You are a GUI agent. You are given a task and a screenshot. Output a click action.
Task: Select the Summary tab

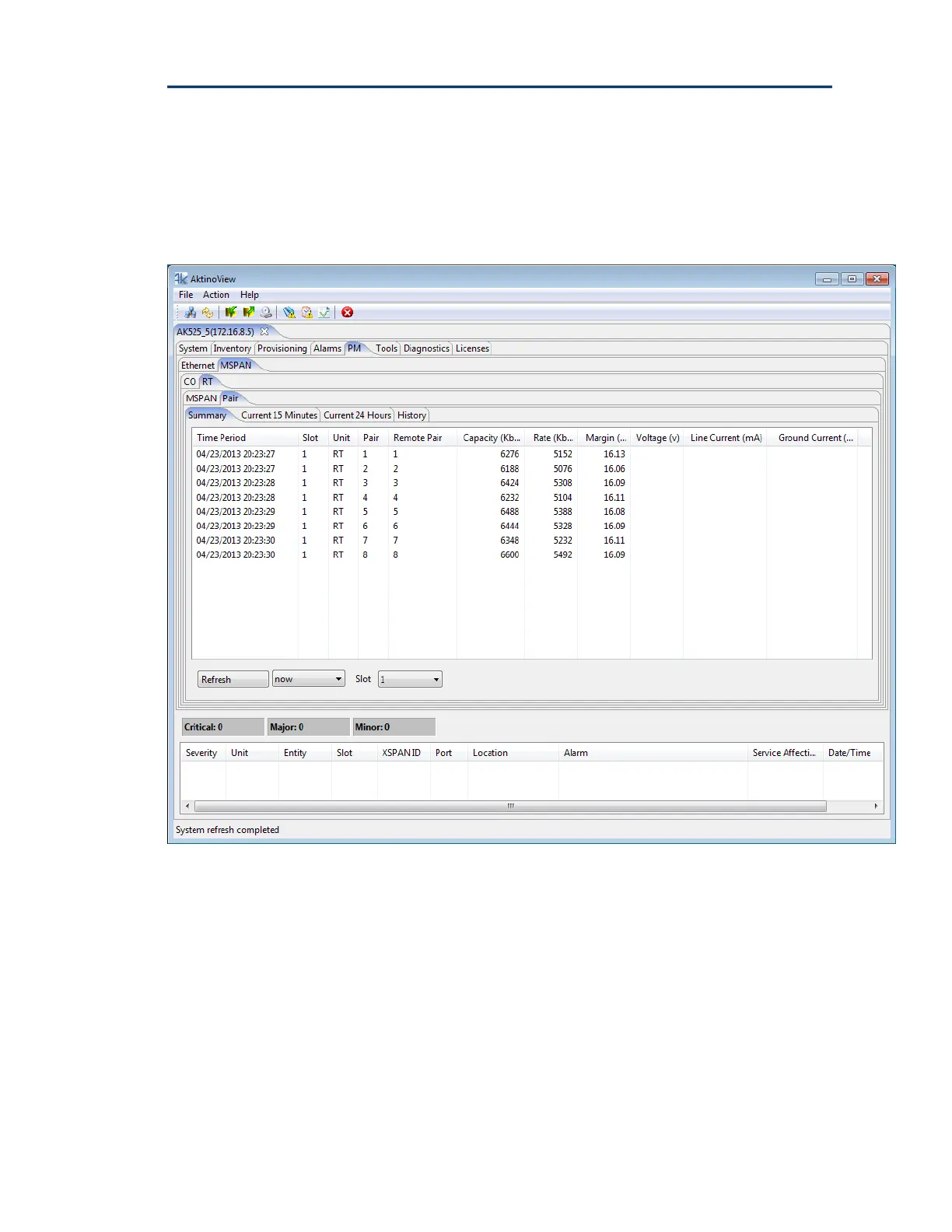pyautogui.click(x=207, y=415)
